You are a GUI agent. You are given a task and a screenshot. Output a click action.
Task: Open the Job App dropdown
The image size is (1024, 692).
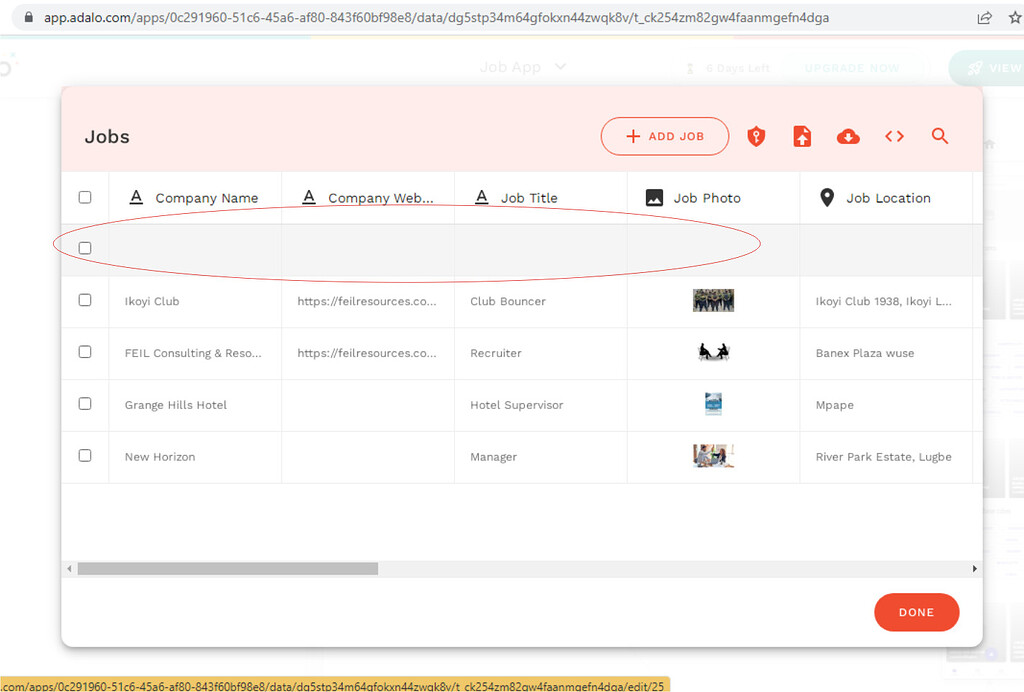tap(522, 67)
